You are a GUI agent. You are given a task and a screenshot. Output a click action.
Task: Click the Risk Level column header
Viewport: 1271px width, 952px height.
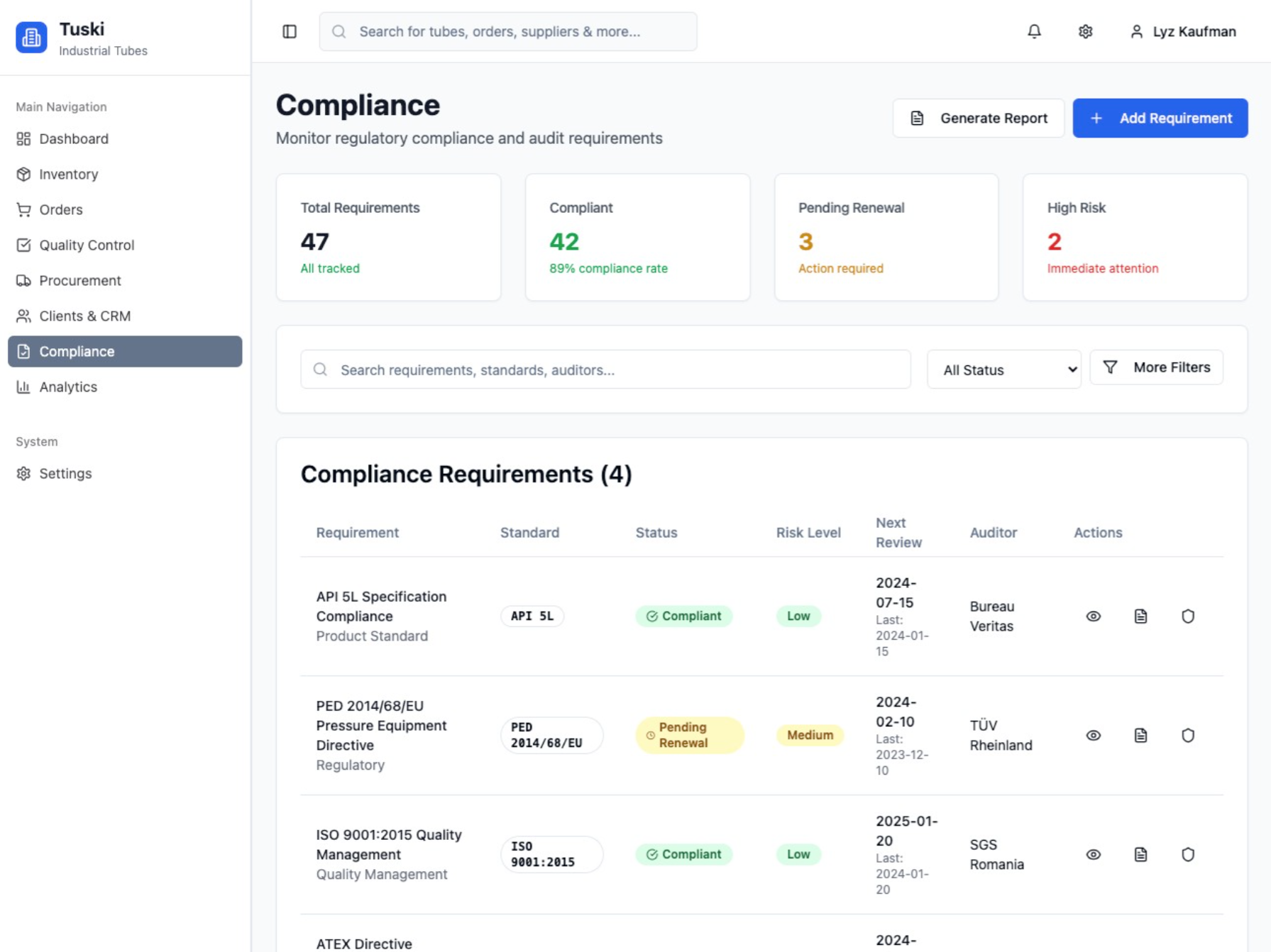click(x=808, y=532)
